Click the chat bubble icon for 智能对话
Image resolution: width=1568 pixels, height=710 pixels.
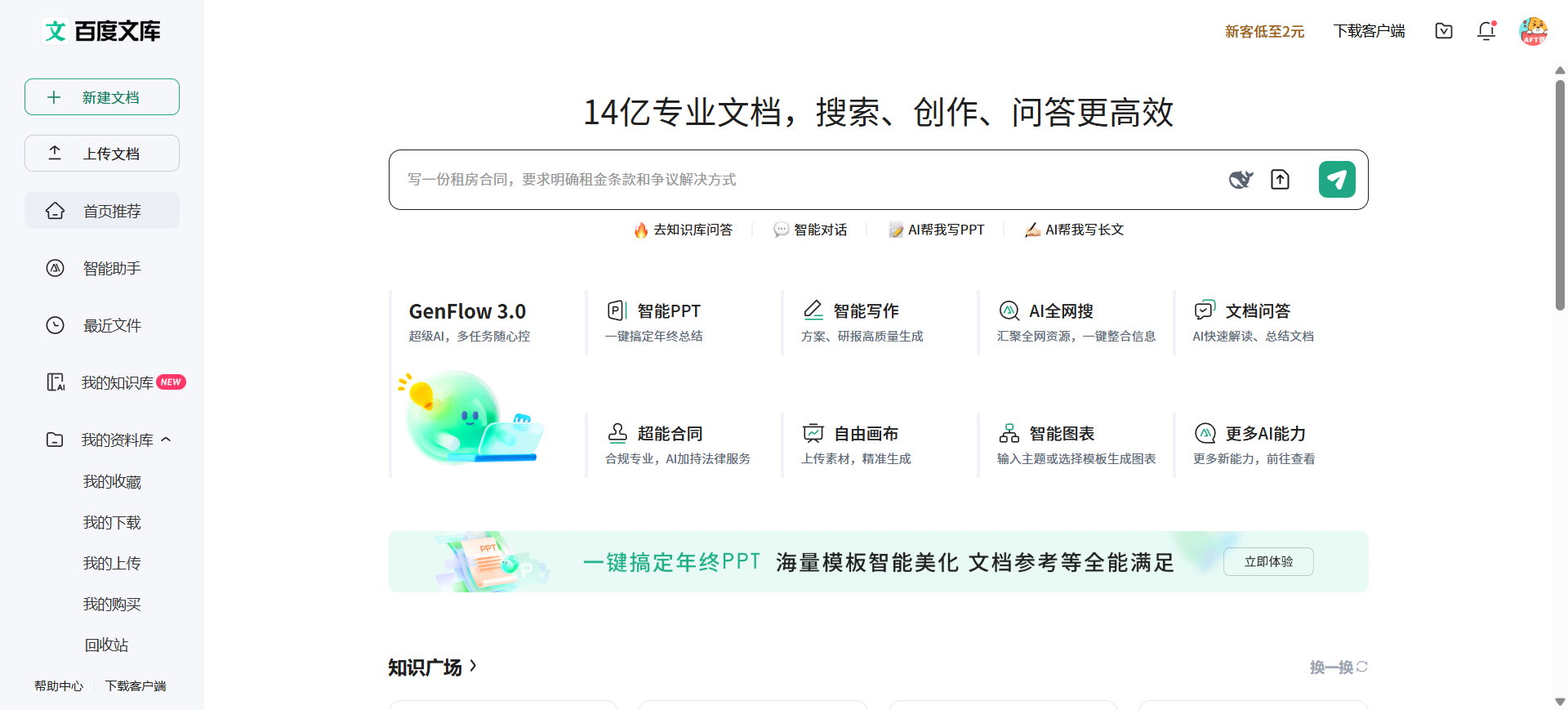(781, 230)
